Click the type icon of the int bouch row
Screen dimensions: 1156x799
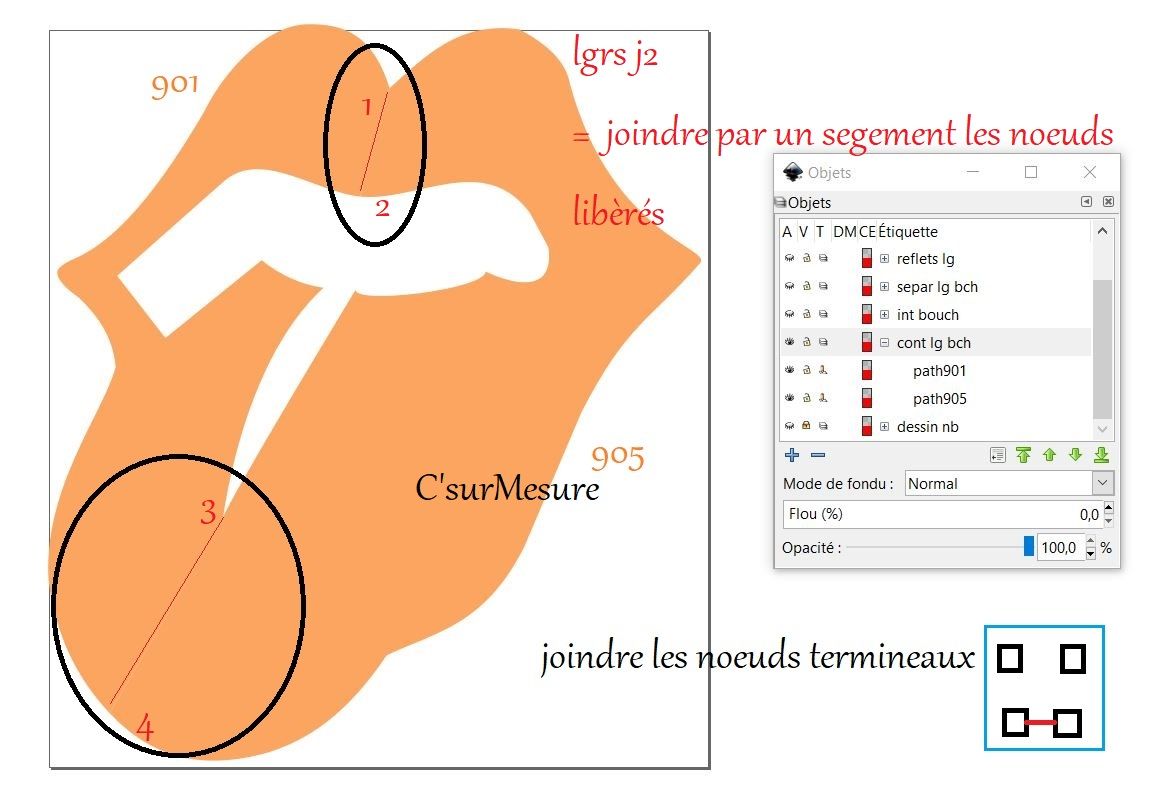(824, 314)
